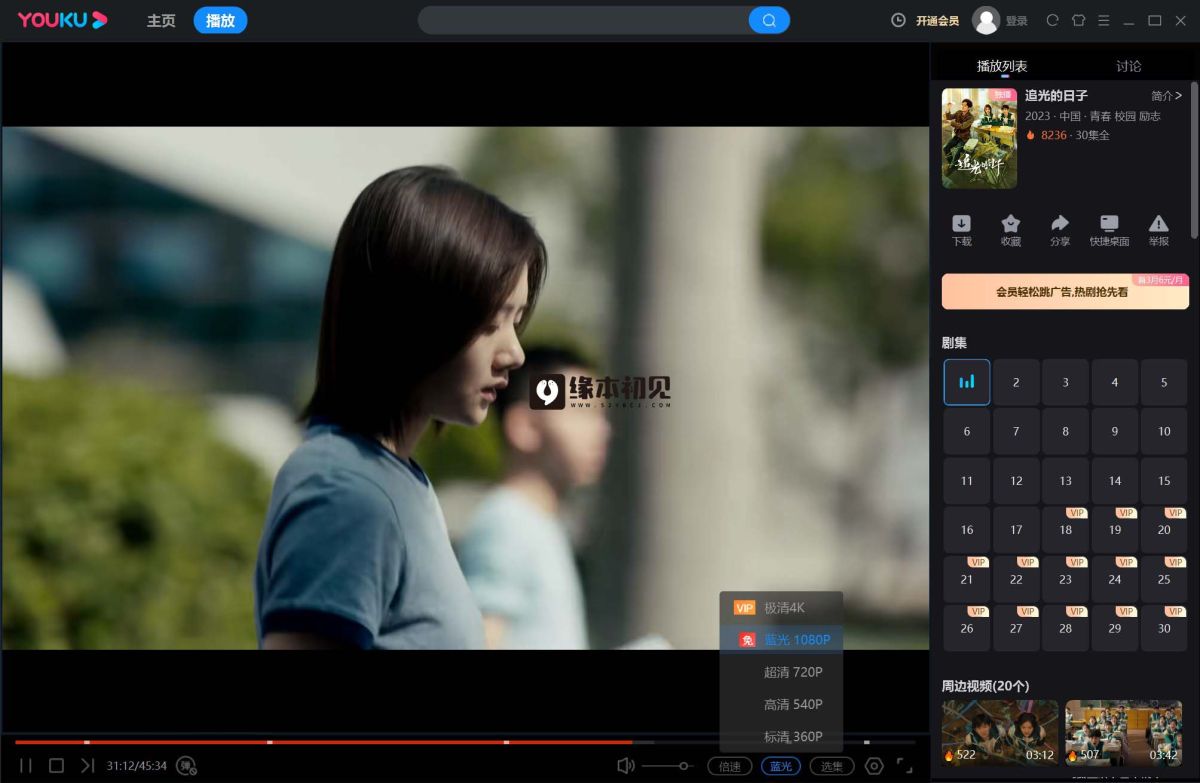The height and width of the screenshot is (783, 1200).
Task: Skip to the next episode
Action: 88,766
